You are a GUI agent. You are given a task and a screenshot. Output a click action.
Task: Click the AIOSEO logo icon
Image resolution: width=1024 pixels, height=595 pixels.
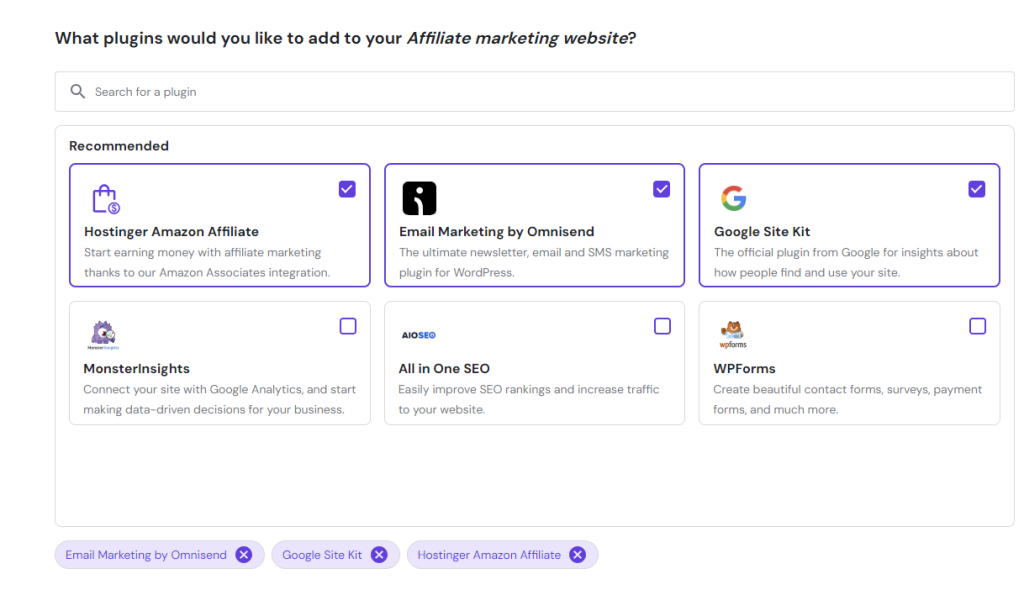coord(418,335)
